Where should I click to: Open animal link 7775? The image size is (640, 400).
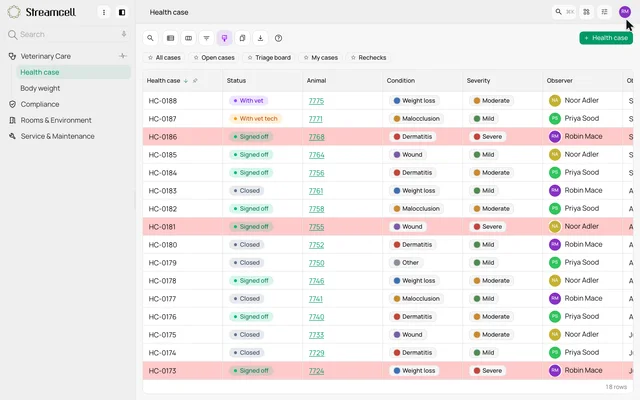click(x=316, y=101)
